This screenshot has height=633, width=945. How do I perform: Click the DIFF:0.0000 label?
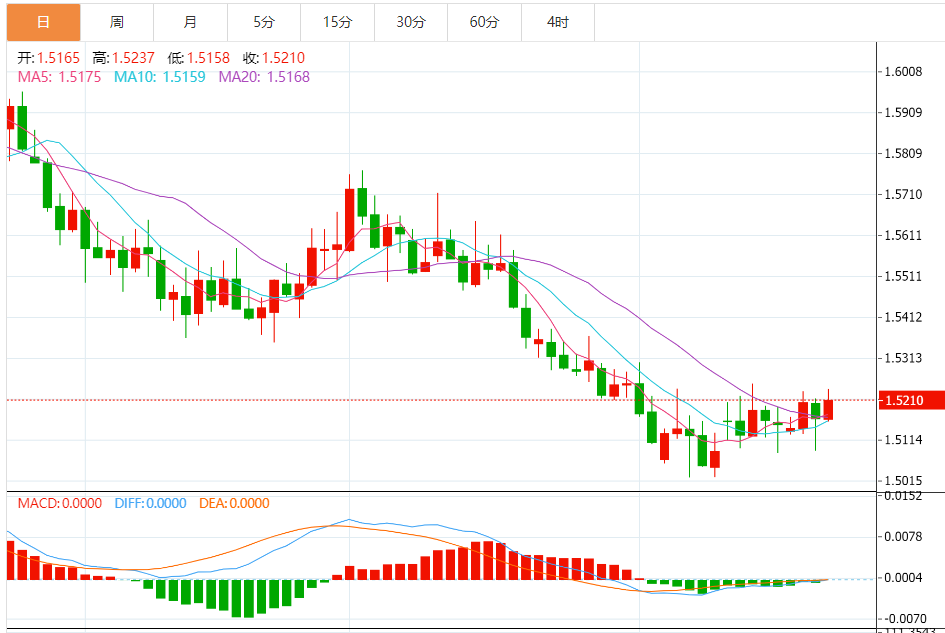coord(151,503)
